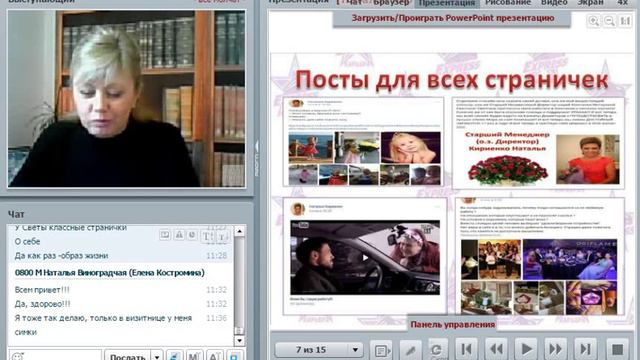The image size is (640, 360).
Task: Open the slide notes list icon
Action: click(381, 350)
